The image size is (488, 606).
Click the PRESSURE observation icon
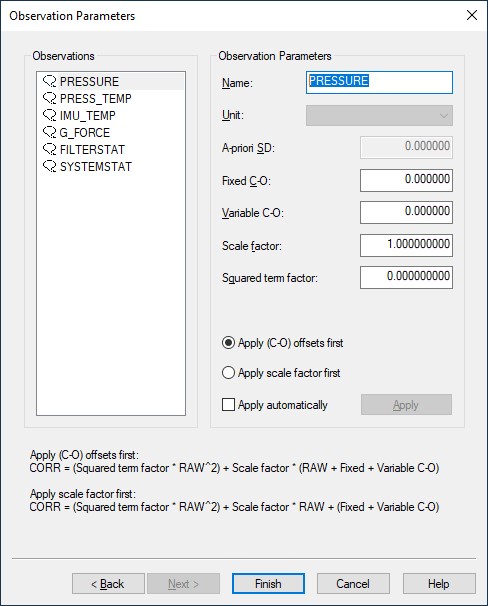click(x=49, y=81)
